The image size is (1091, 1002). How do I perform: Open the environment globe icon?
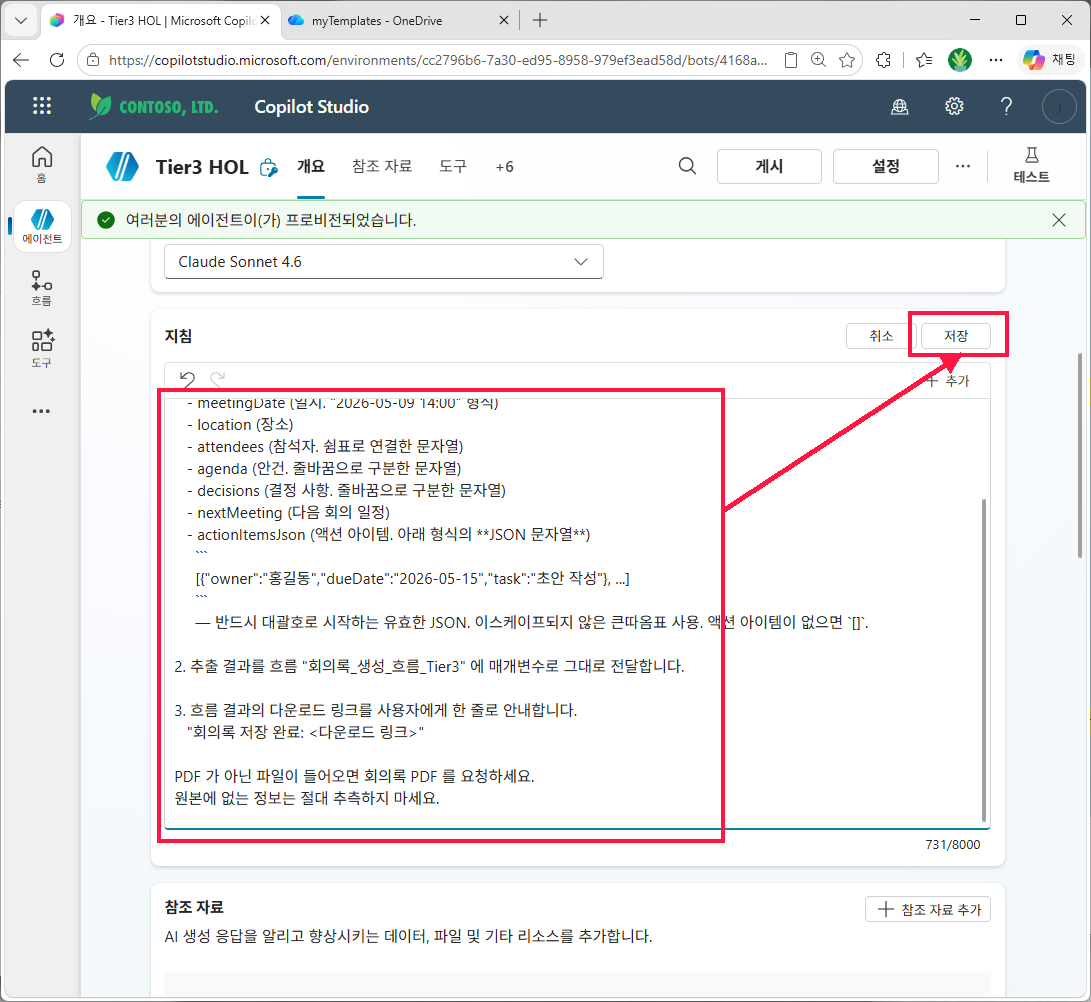900,106
